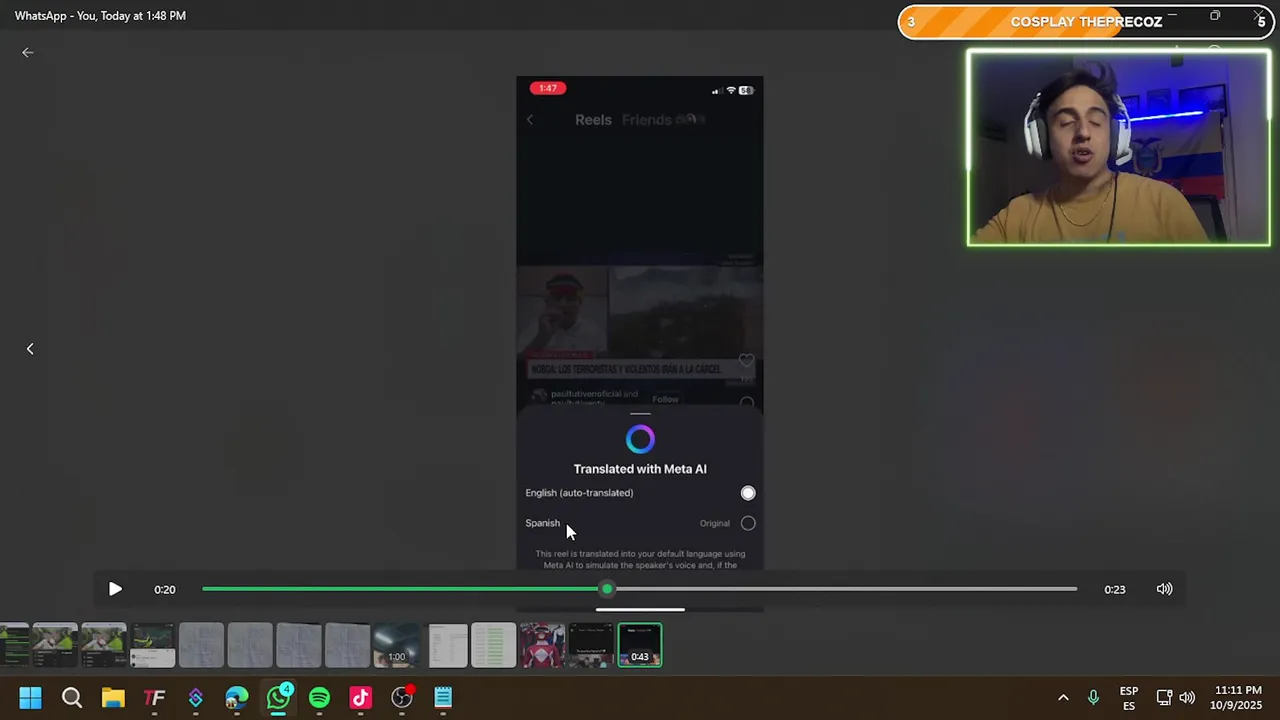
Task: Click the elapsed time 0:20 label
Action: click(165, 590)
